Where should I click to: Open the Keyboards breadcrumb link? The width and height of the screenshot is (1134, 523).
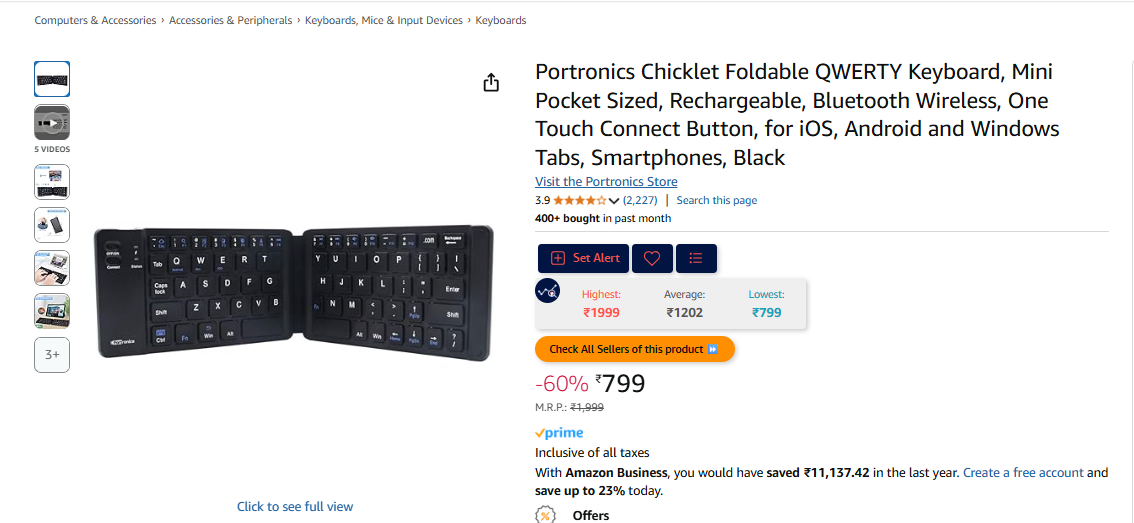tap(500, 20)
